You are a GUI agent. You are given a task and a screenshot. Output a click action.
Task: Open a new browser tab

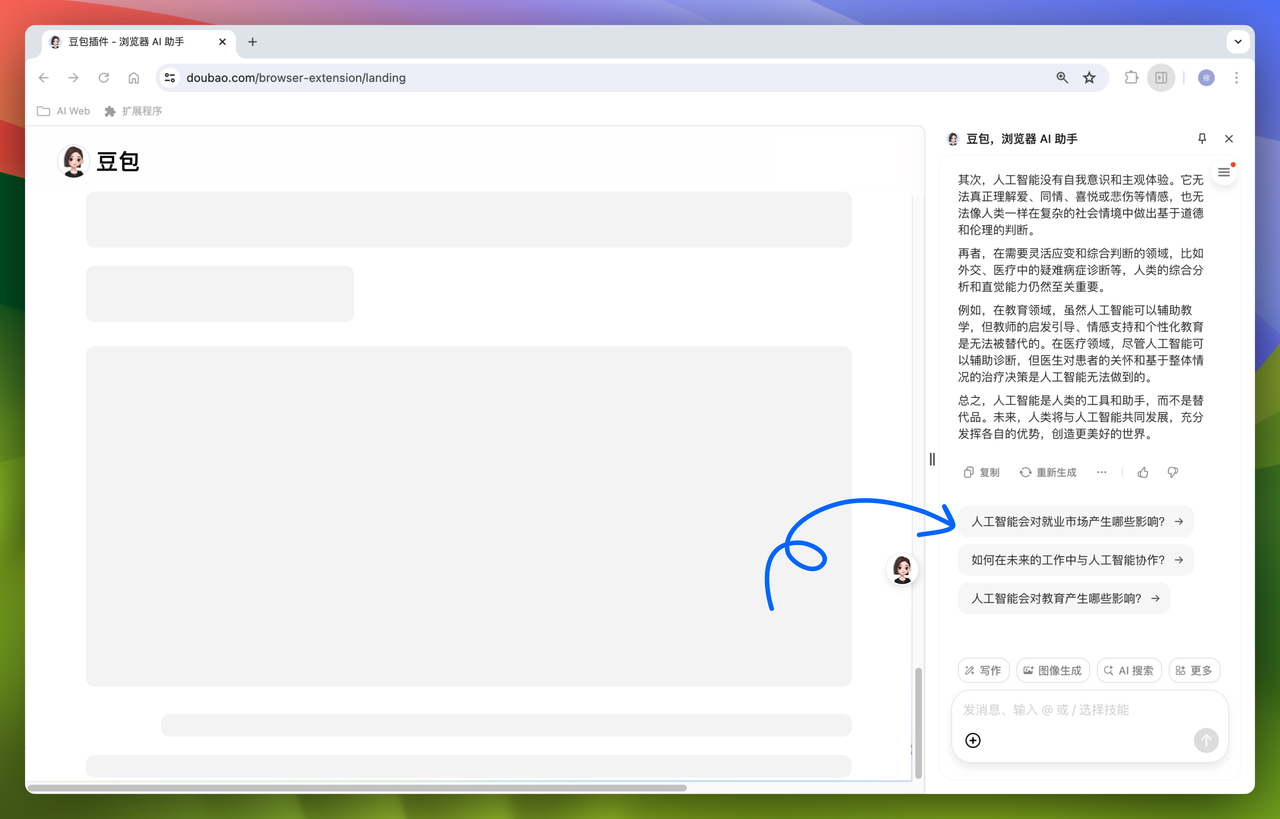pos(253,42)
